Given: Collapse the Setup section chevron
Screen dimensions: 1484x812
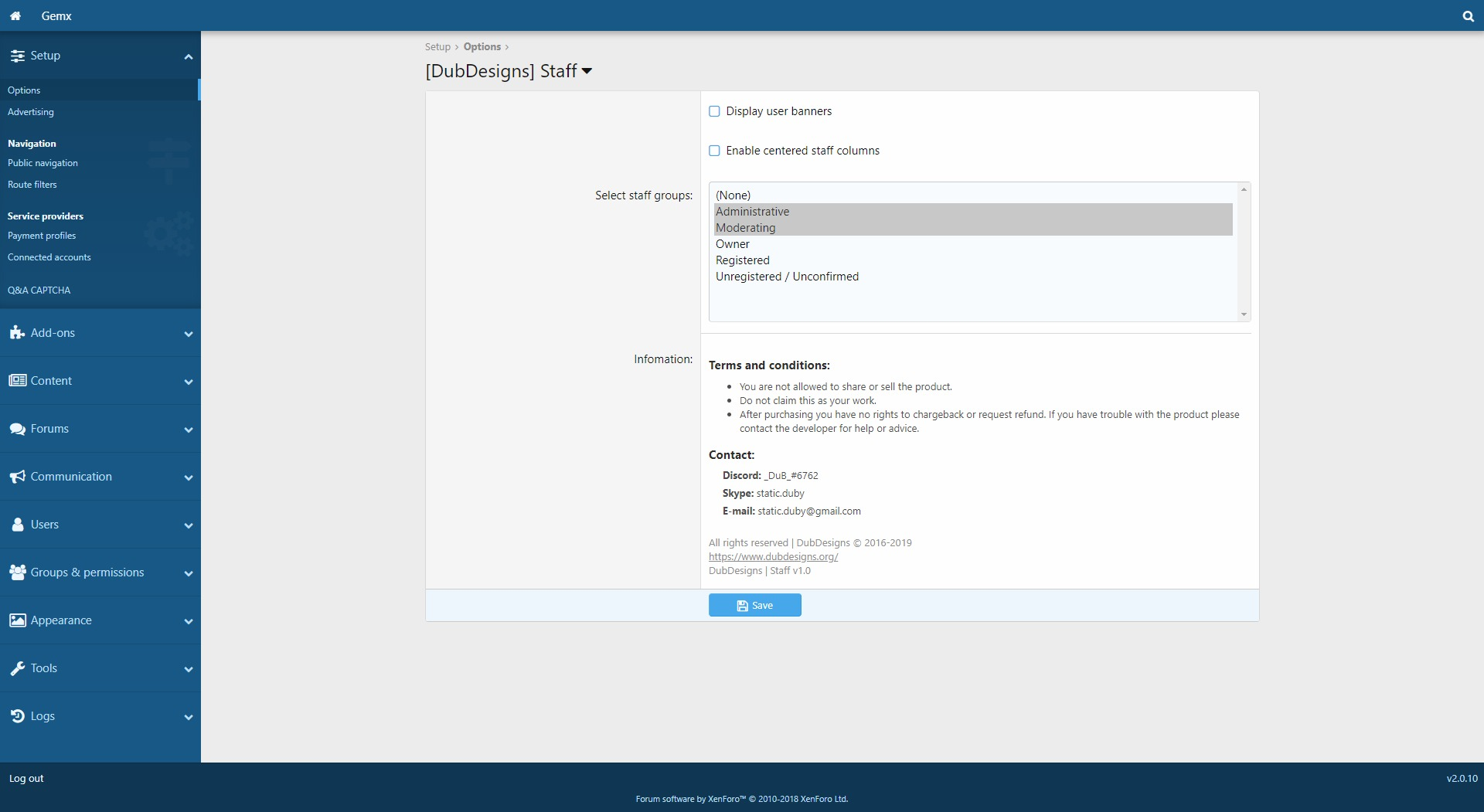Looking at the screenshot, I should click(x=188, y=56).
